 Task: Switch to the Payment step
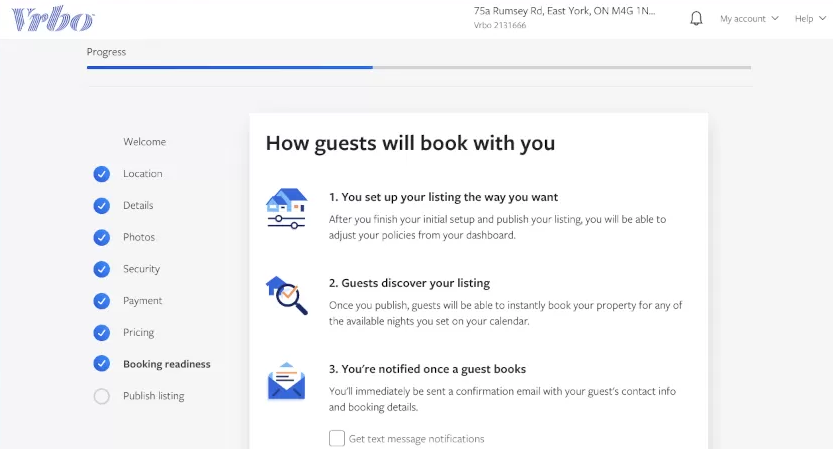[x=142, y=301]
